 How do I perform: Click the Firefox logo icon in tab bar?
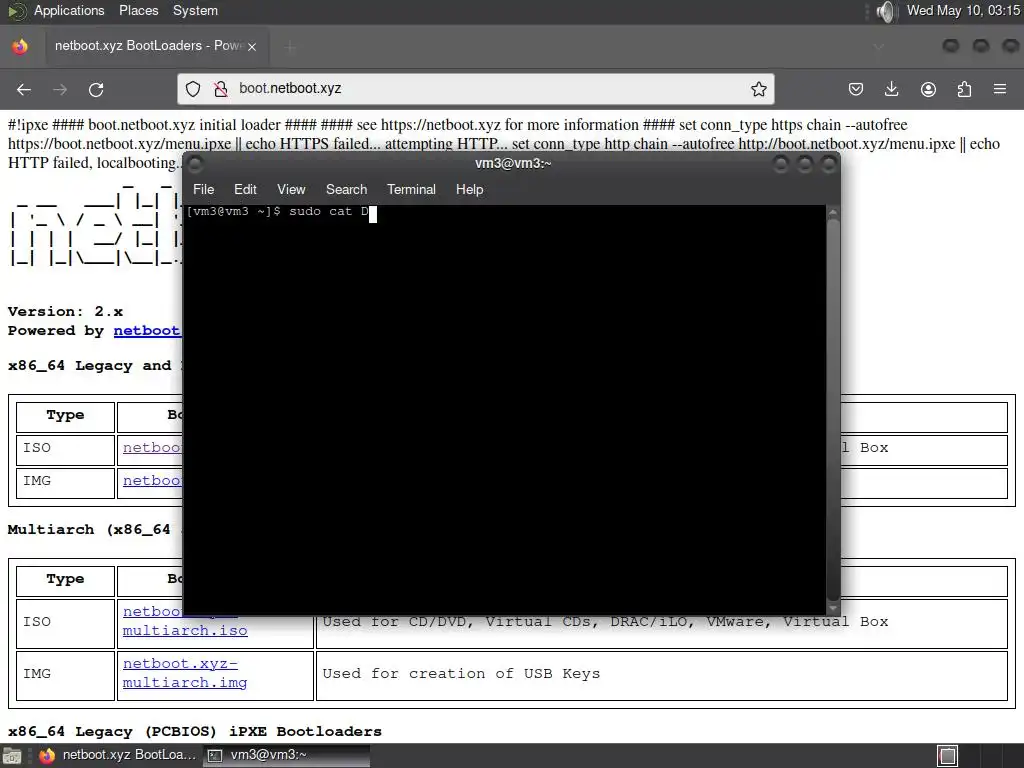[x=20, y=46]
